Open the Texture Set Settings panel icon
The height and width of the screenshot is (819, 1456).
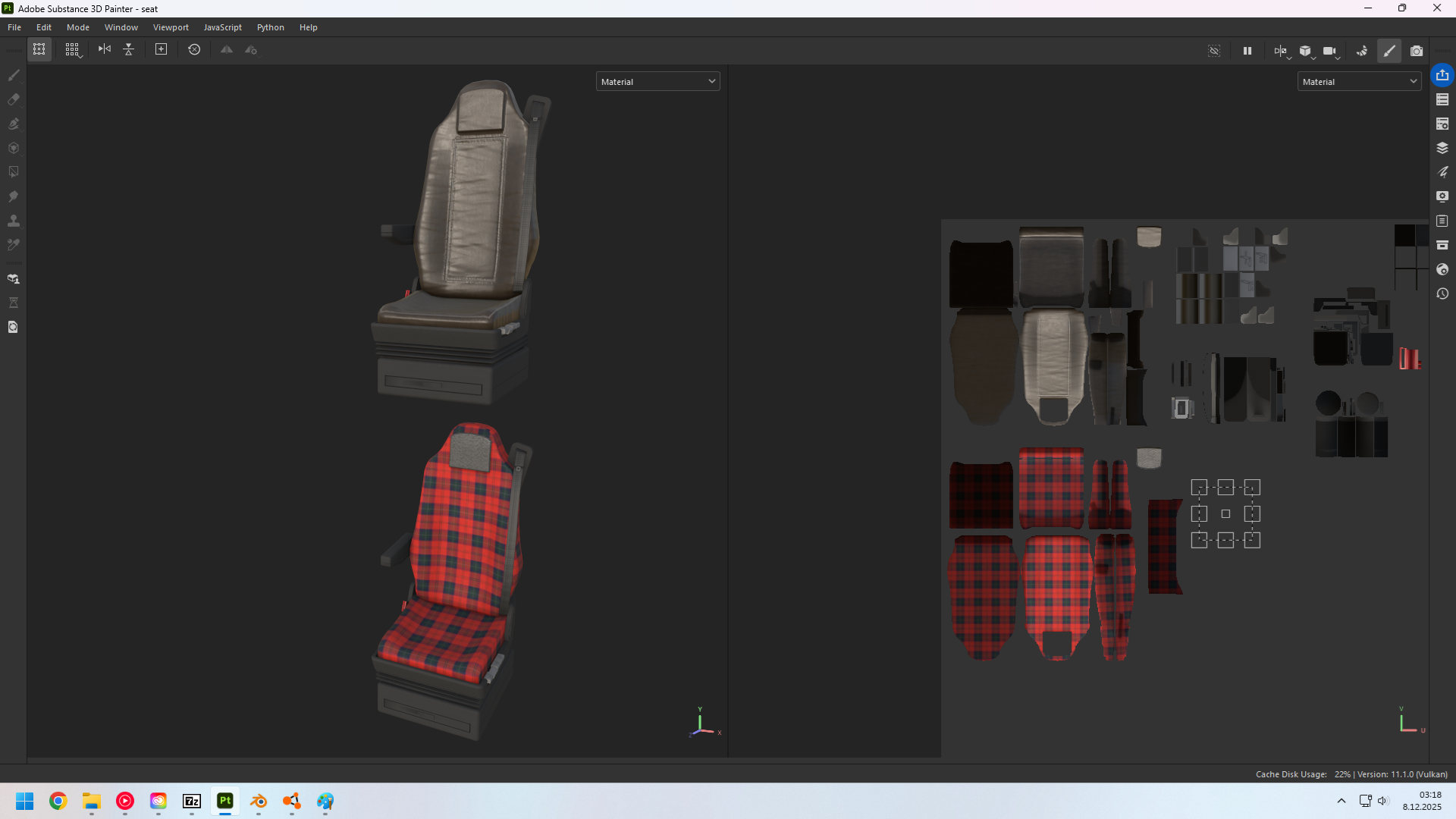coord(1442,124)
